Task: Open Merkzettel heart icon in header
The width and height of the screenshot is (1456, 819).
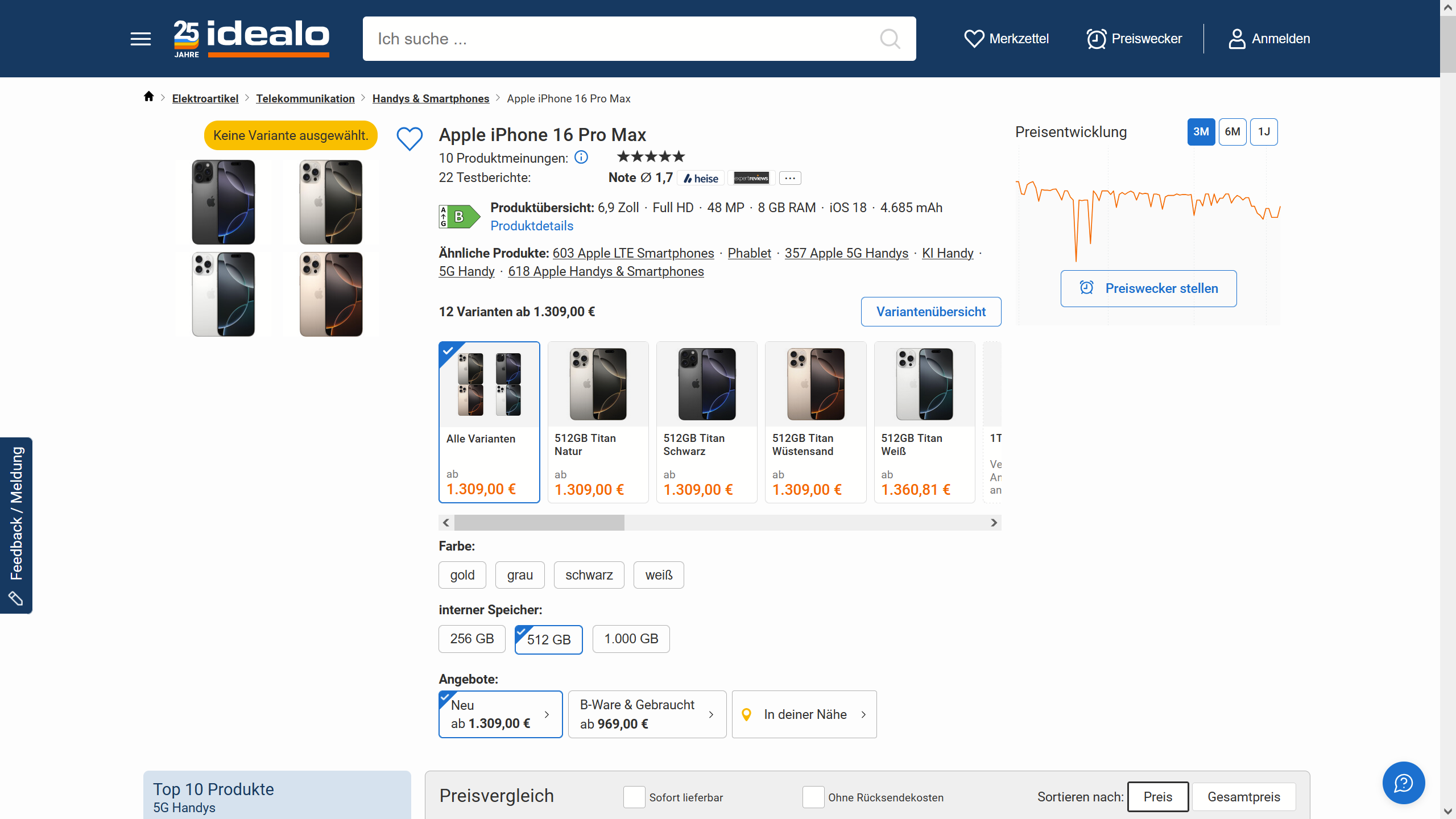Action: [974, 39]
